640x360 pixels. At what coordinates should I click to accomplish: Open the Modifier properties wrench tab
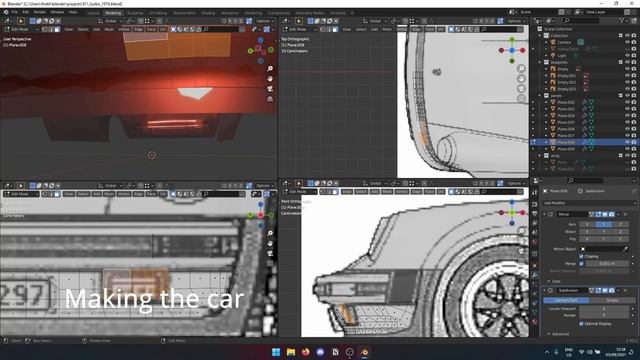coord(534,275)
